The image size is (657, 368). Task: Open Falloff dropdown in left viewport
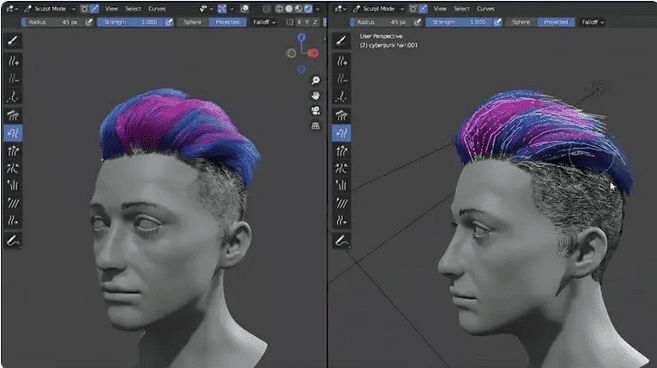point(264,22)
